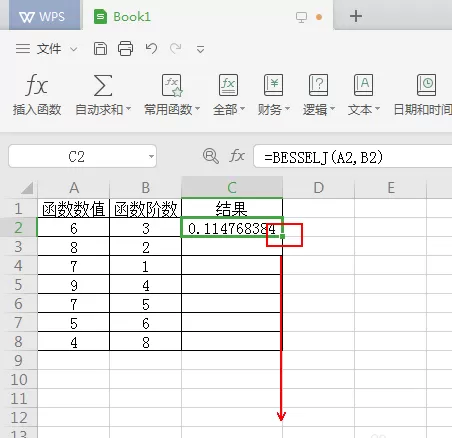The height and width of the screenshot is (438, 452).
Task: Click the hamburger menu icon
Action: tap(23, 49)
